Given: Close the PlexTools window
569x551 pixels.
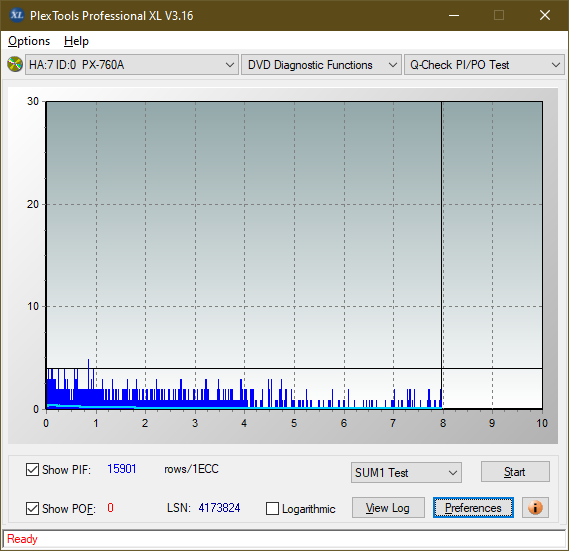Looking at the screenshot, I should point(545,15).
